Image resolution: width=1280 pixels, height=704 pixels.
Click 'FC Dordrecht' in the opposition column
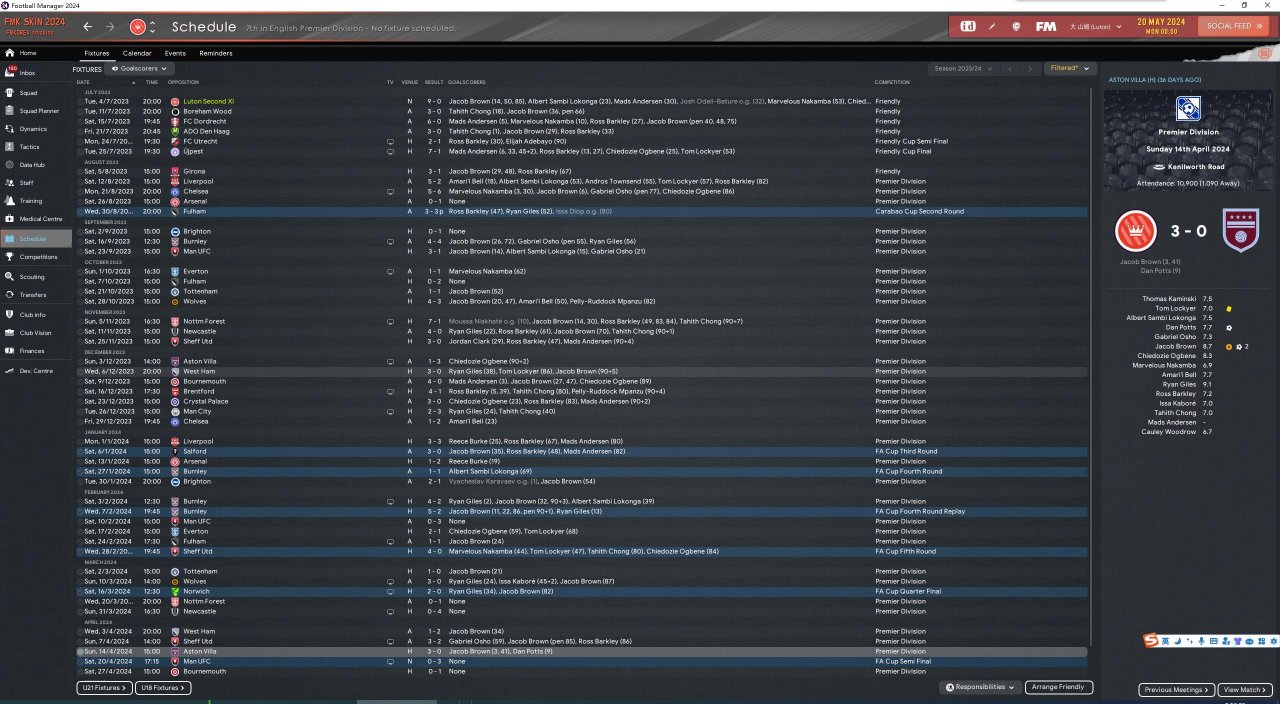pyautogui.click(x=203, y=121)
